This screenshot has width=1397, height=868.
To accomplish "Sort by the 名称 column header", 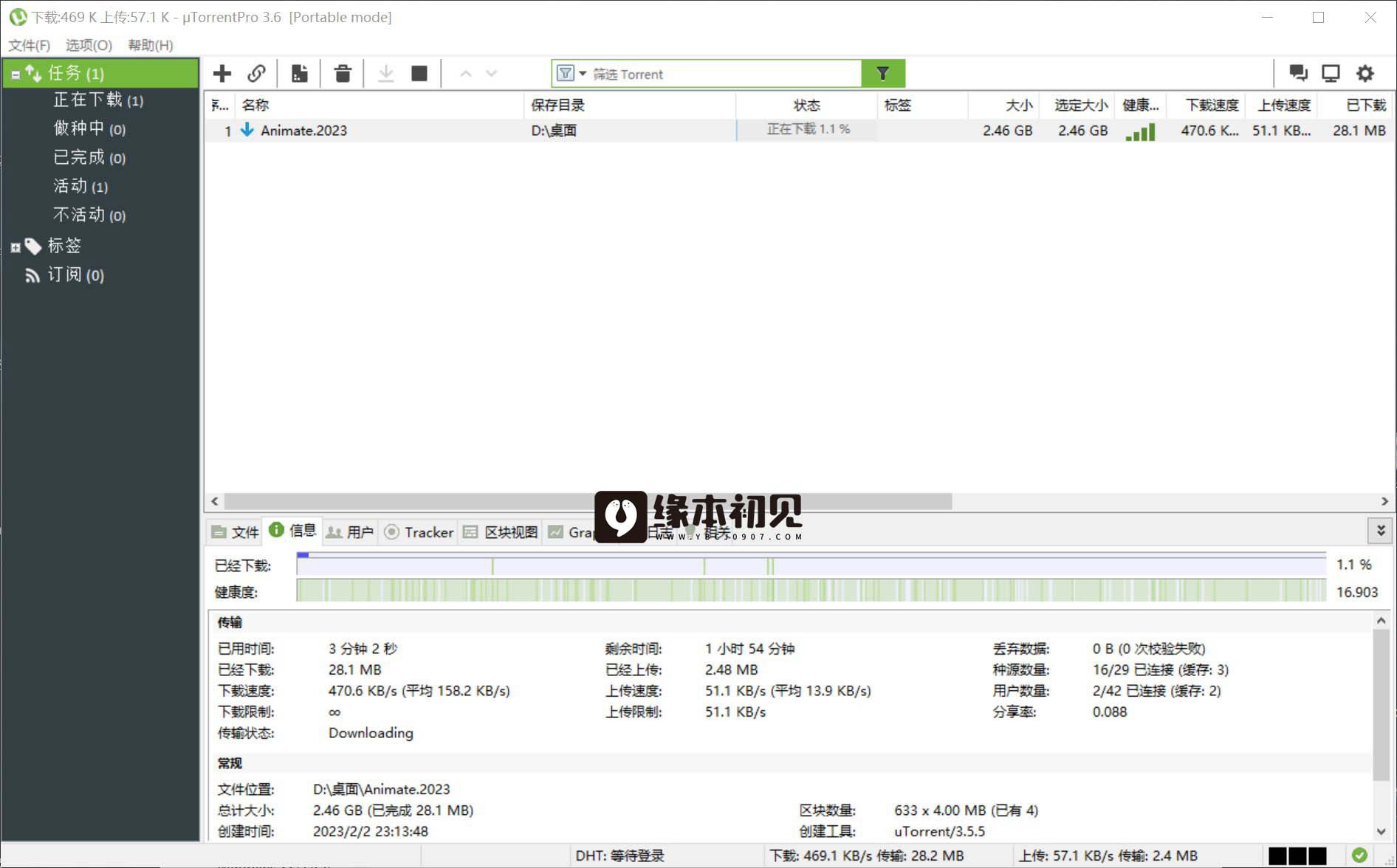I will pos(380,105).
